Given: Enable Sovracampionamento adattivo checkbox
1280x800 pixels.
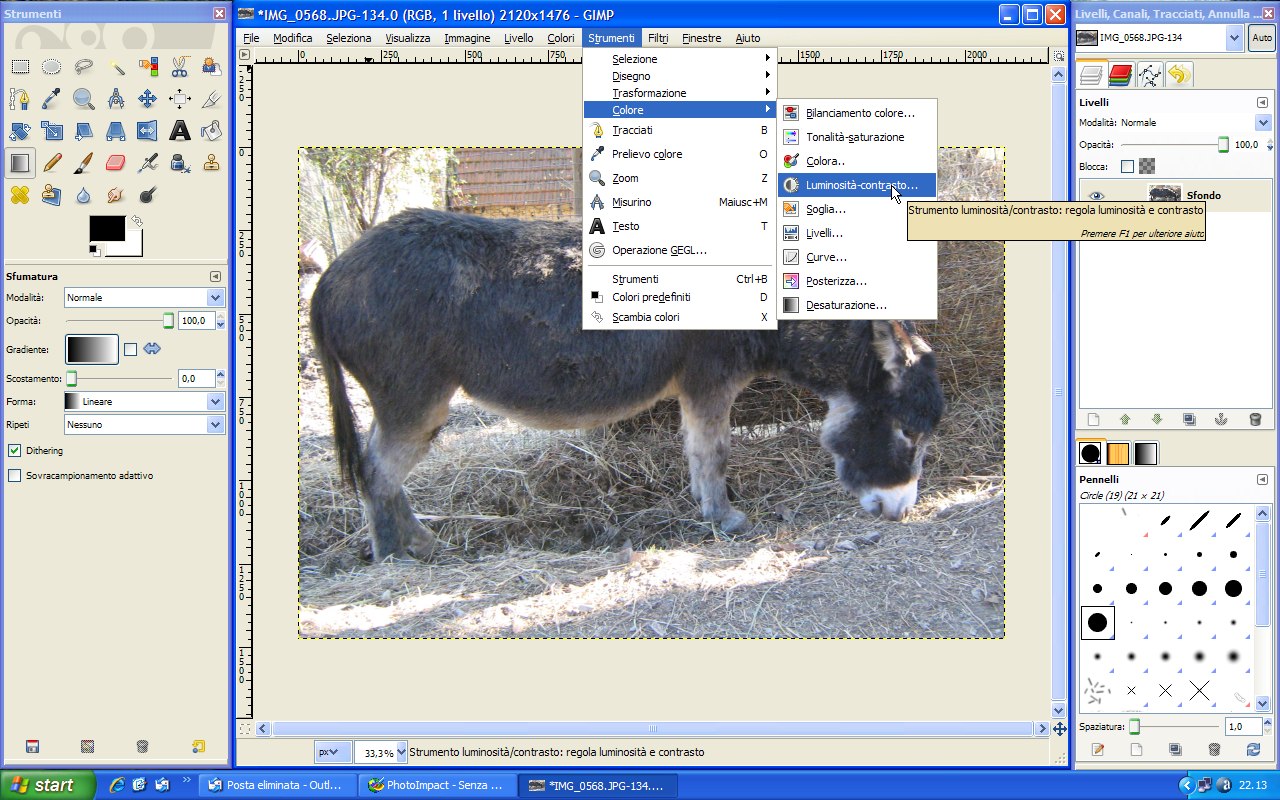Looking at the screenshot, I should click(x=14, y=476).
